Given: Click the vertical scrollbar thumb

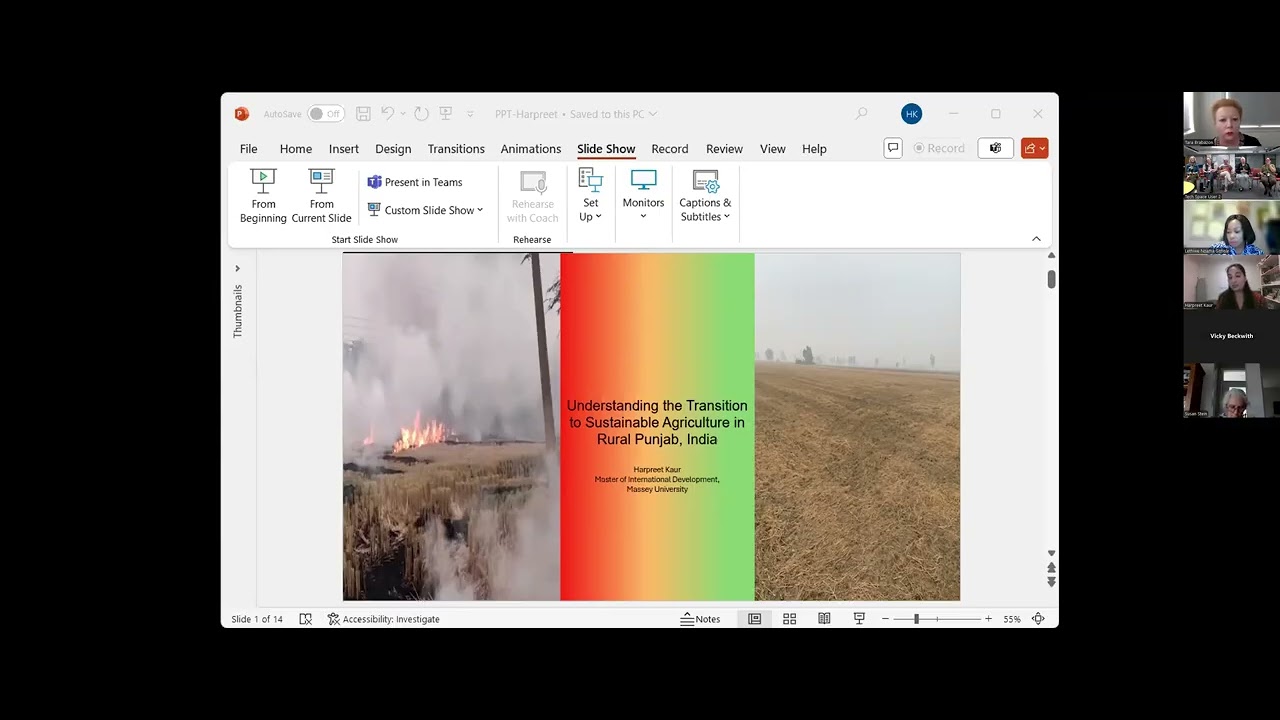Looking at the screenshot, I should (x=1051, y=280).
